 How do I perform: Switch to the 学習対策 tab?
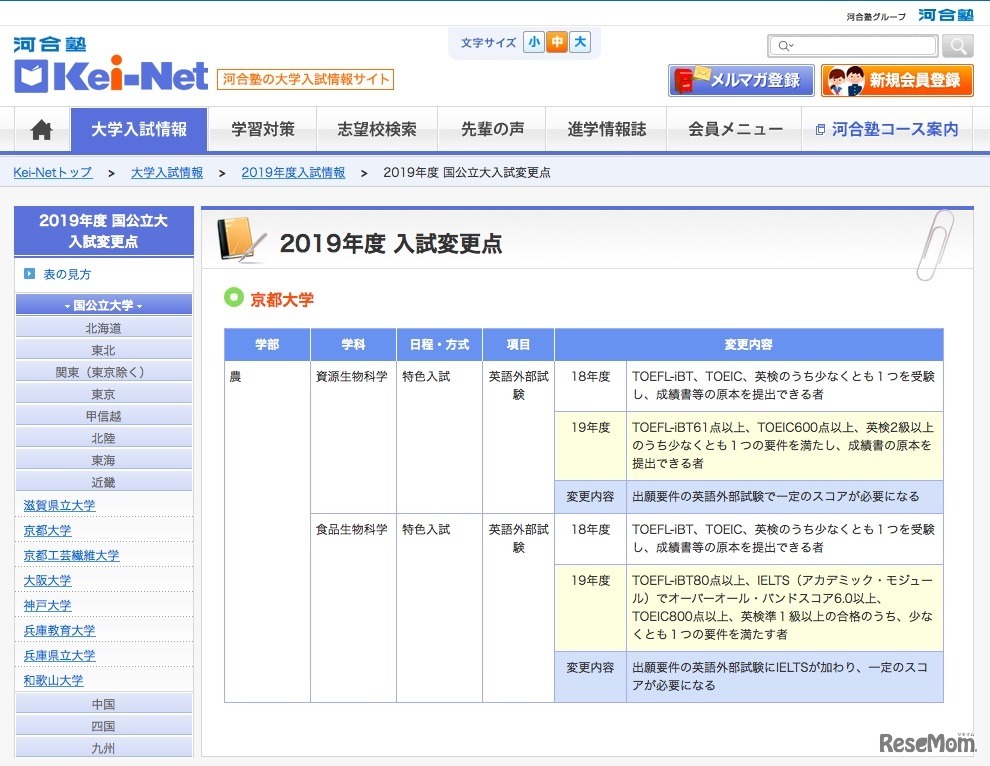(262, 128)
